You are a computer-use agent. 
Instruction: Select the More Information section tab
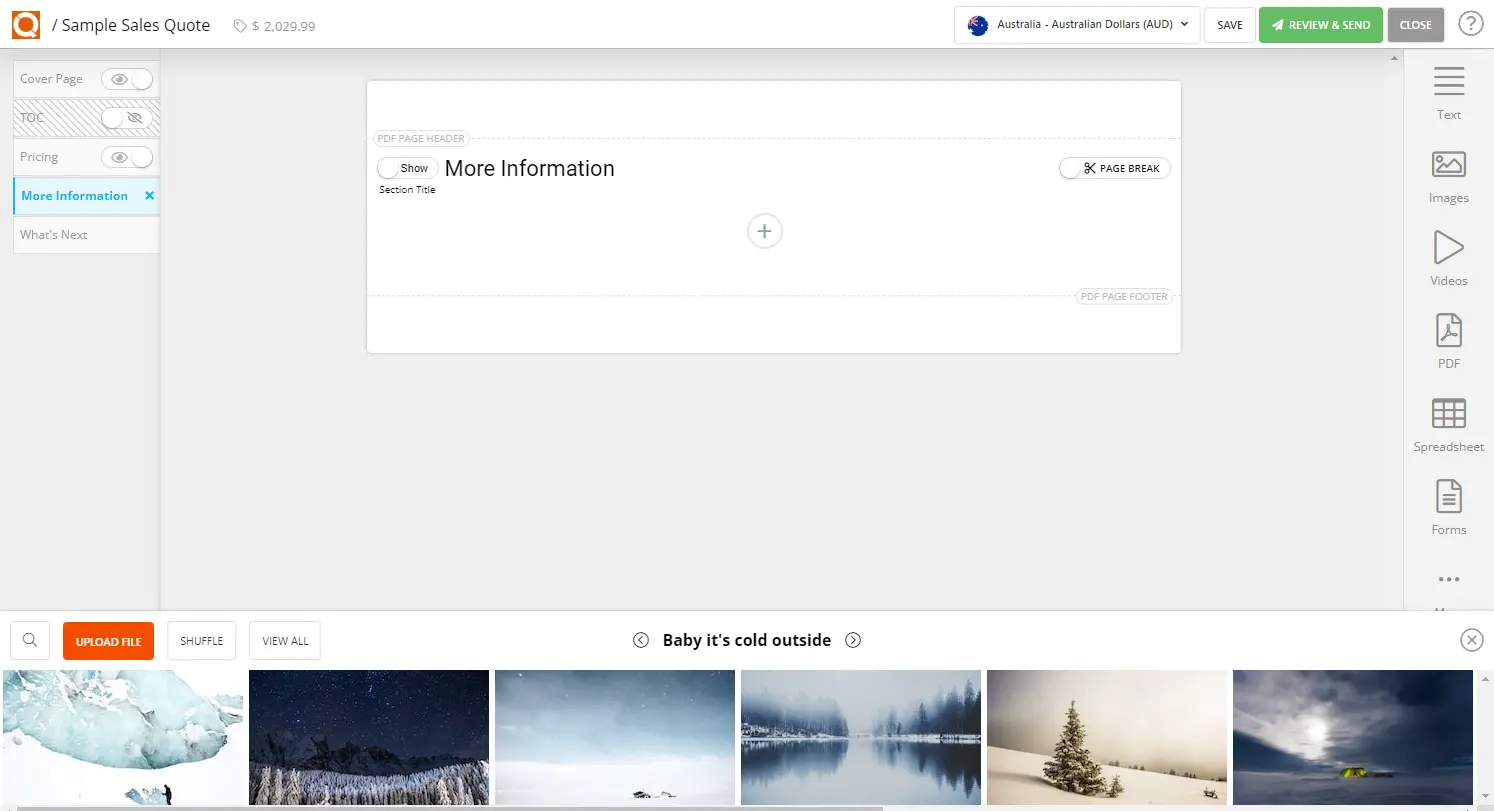pos(74,196)
